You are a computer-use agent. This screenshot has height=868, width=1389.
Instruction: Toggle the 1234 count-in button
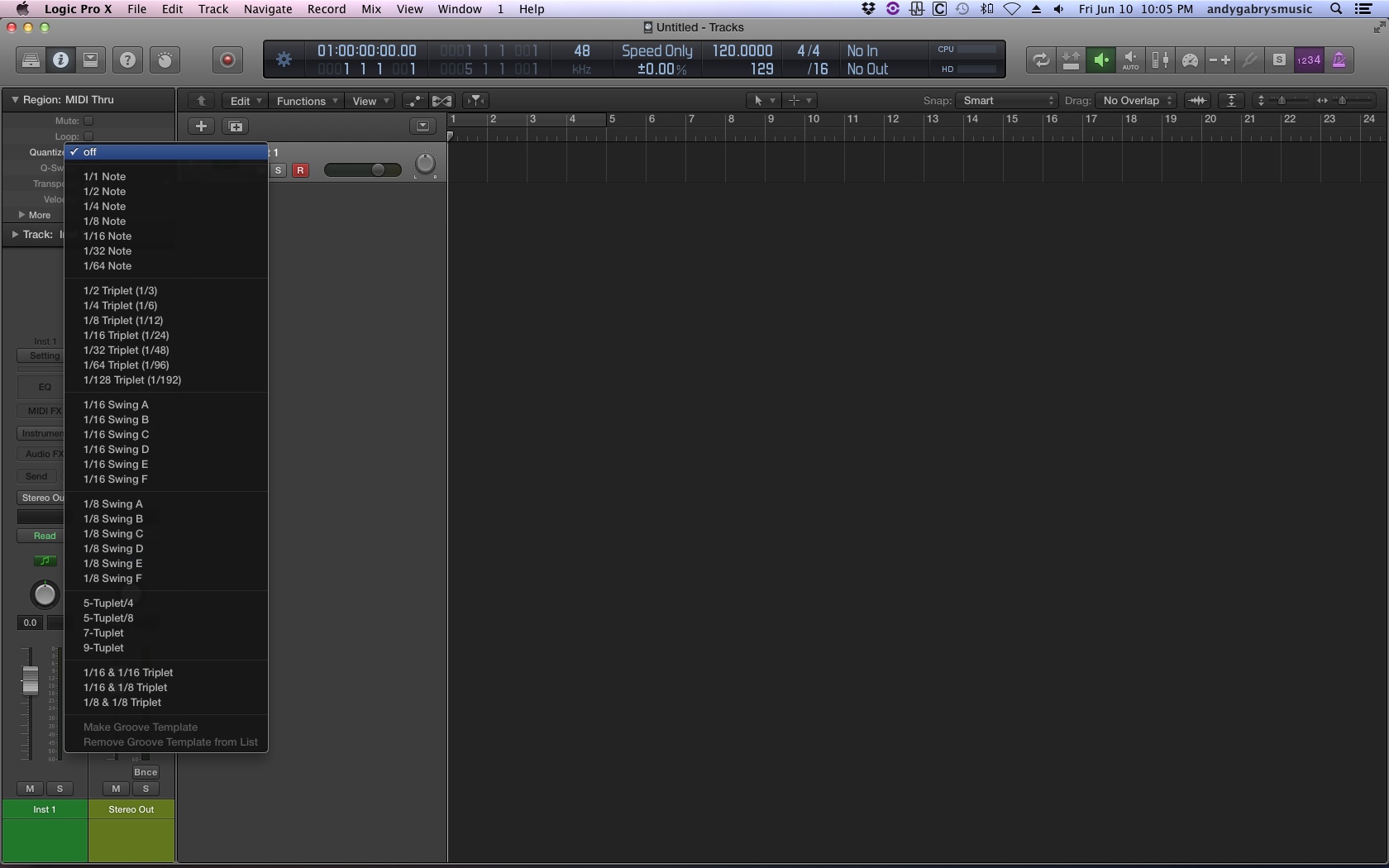coord(1309,60)
